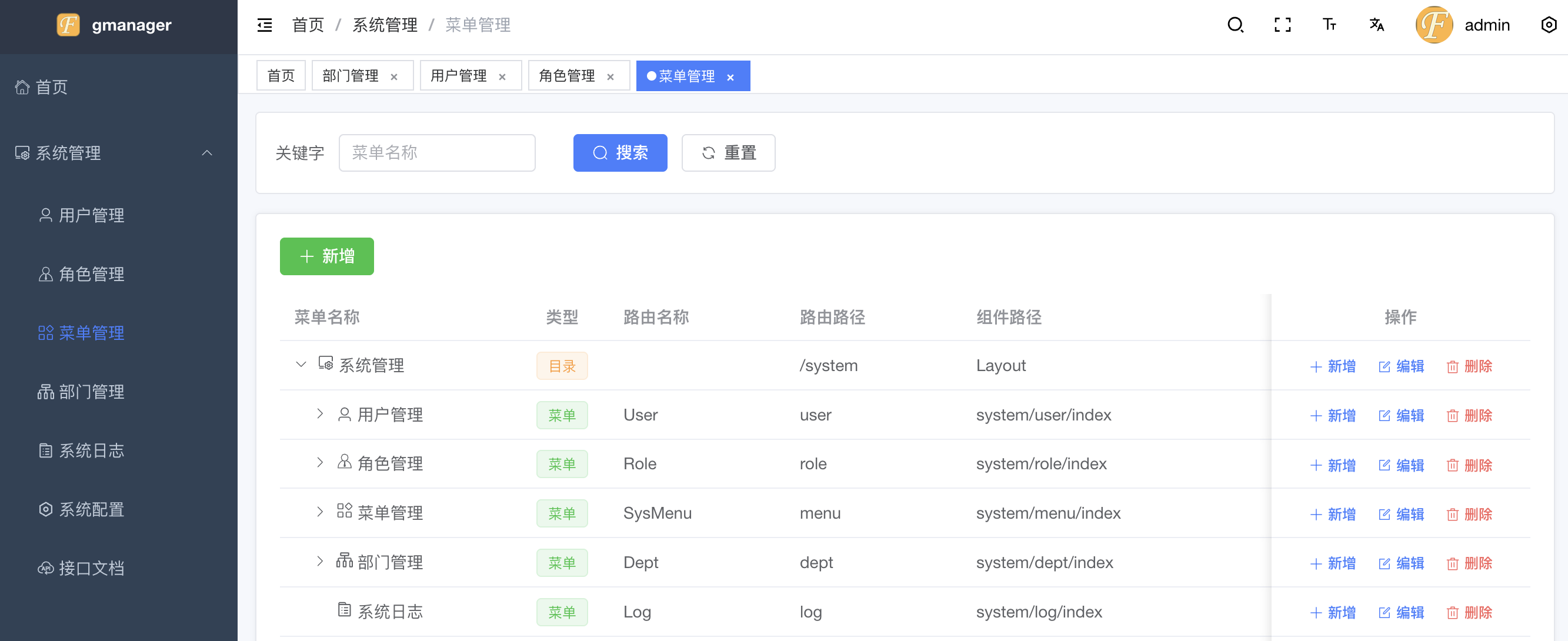Viewport: 1568px width, 641px height.
Task: Click the blue 搜索 button
Action: point(620,153)
